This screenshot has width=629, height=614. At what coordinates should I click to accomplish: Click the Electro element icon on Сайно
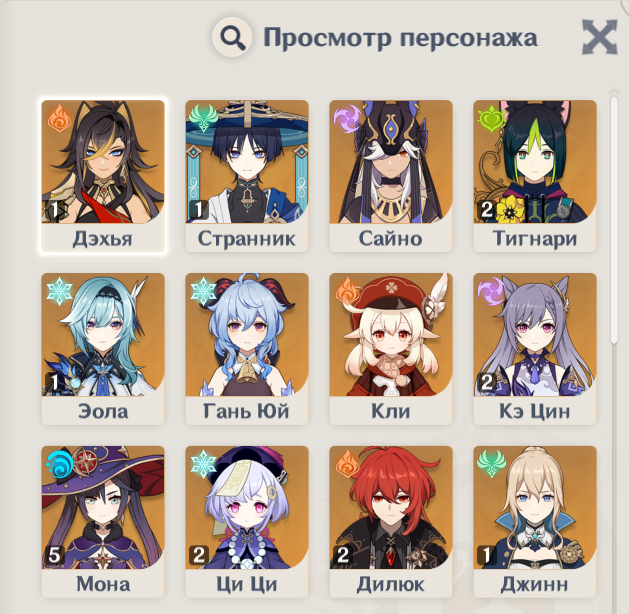347,118
